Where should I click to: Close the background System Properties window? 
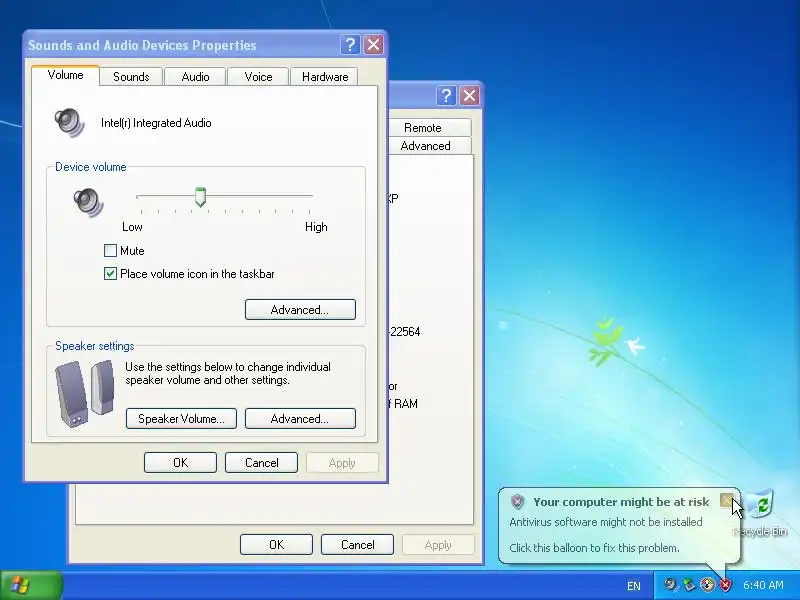469,95
